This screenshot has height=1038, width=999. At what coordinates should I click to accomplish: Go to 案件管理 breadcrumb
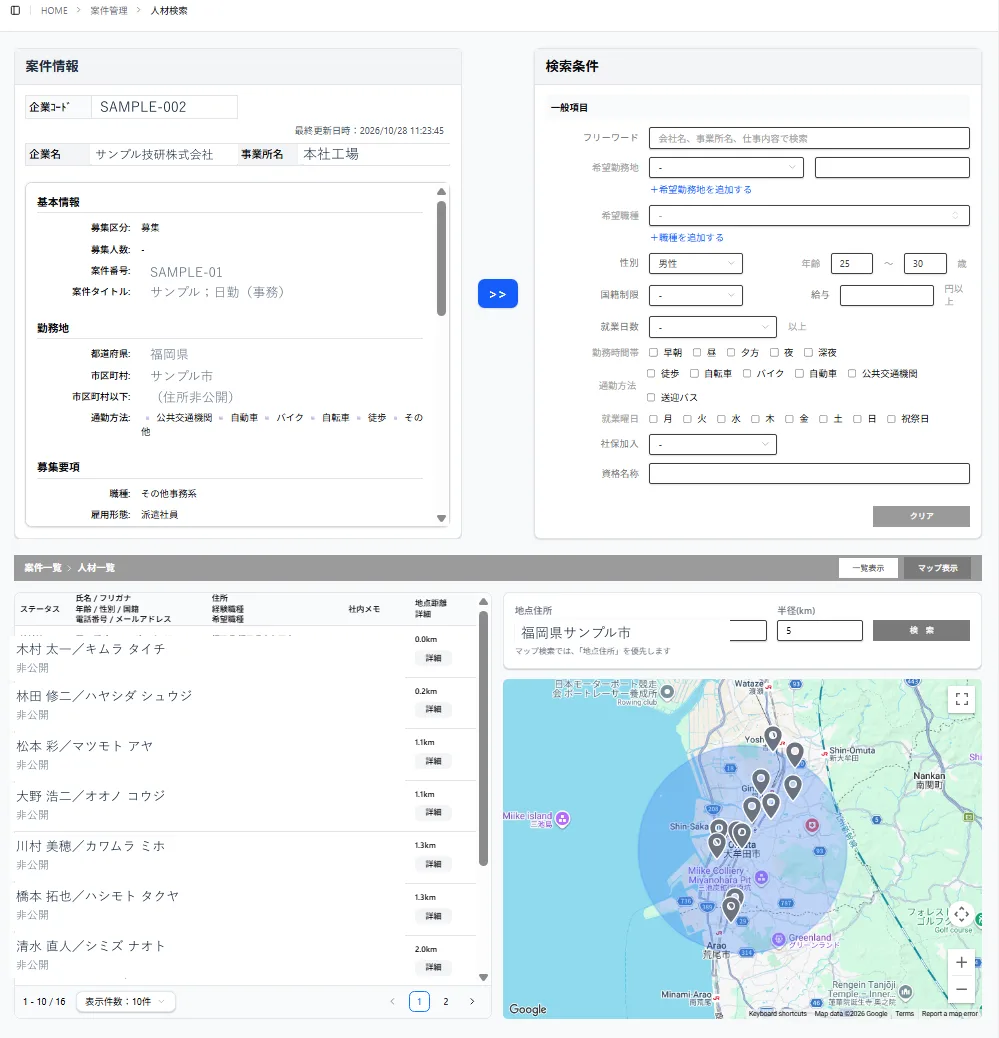pos(109,11)
